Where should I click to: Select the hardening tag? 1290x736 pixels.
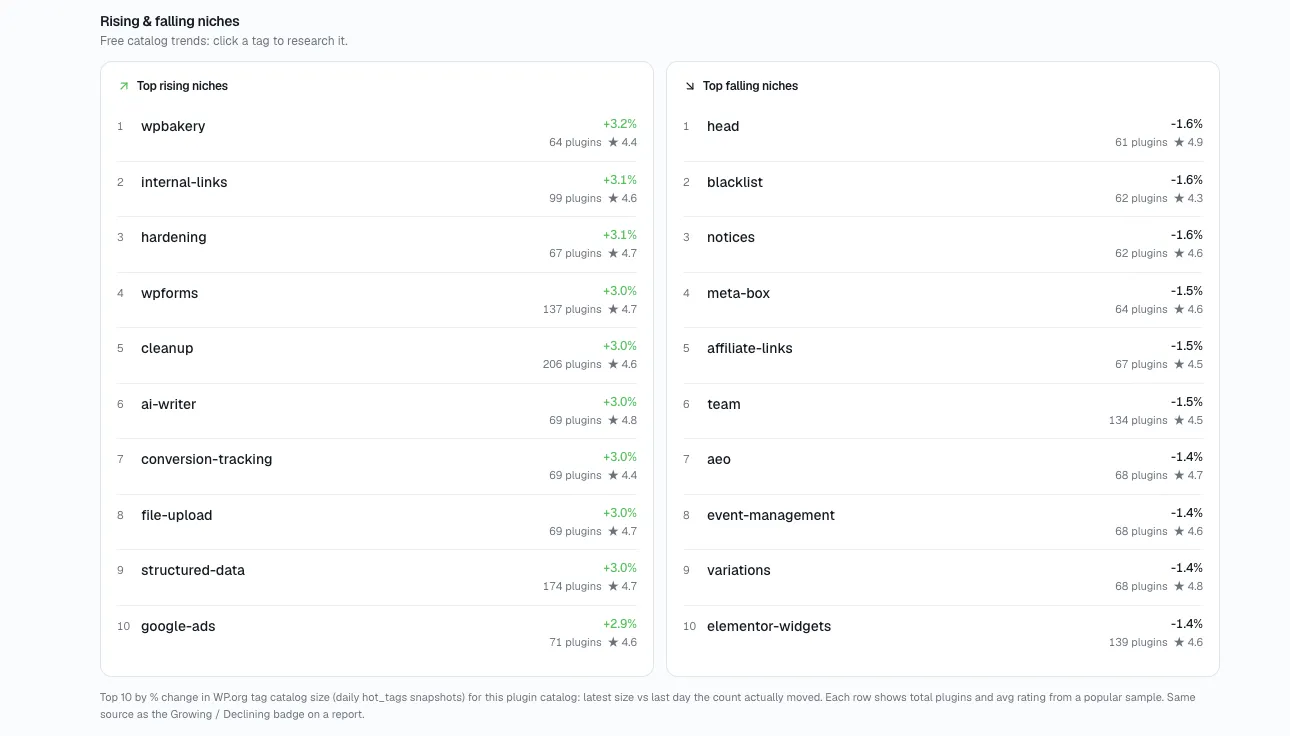click(174, 237)
